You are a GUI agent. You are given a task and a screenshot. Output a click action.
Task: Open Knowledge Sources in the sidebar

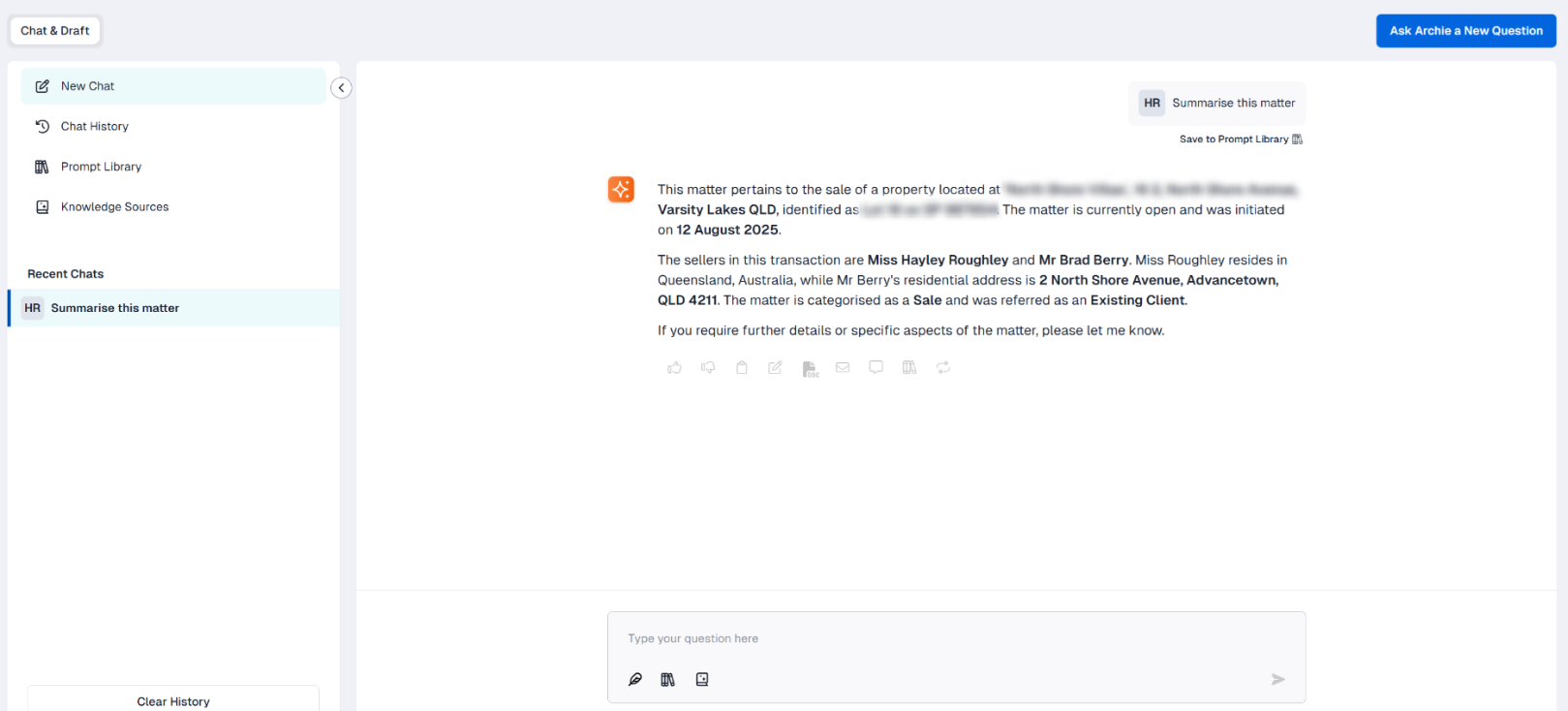(173, 206)
